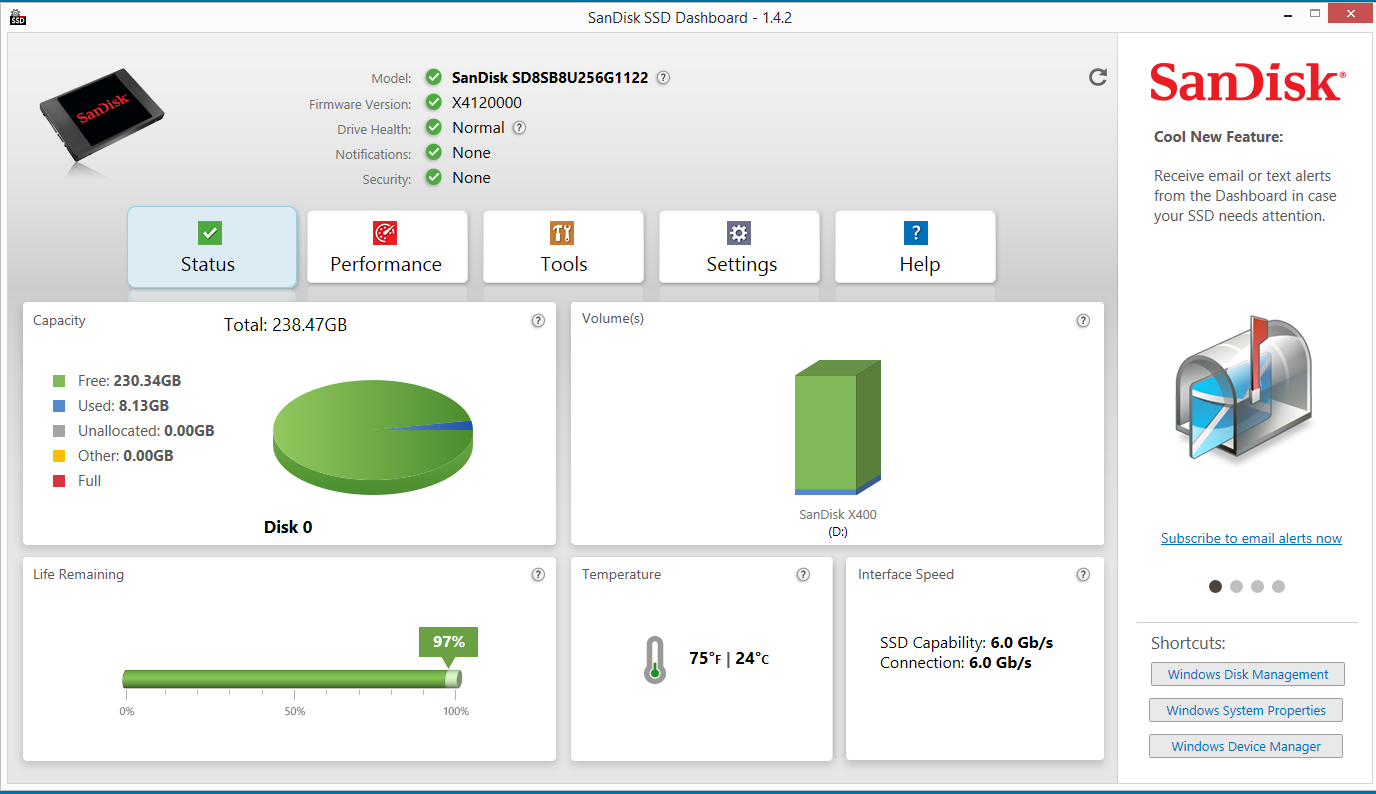Click model name "SanDisk SD8SB8U256G1122"
The width and height of the screenshot is (1376, 794).
pyautogui.click(x=550, y=77)
